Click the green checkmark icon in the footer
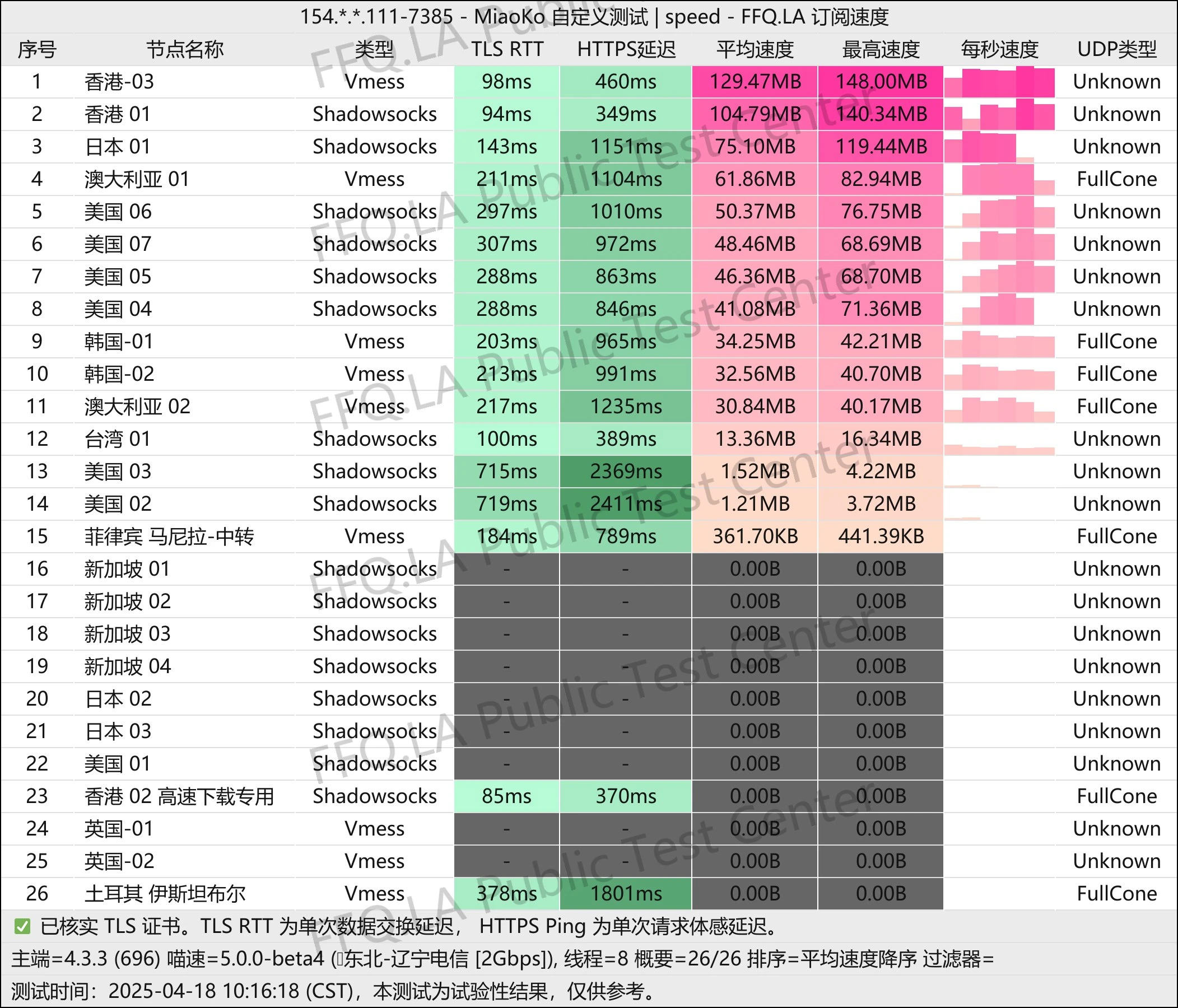1178x1008 pixels. point(22,927)
